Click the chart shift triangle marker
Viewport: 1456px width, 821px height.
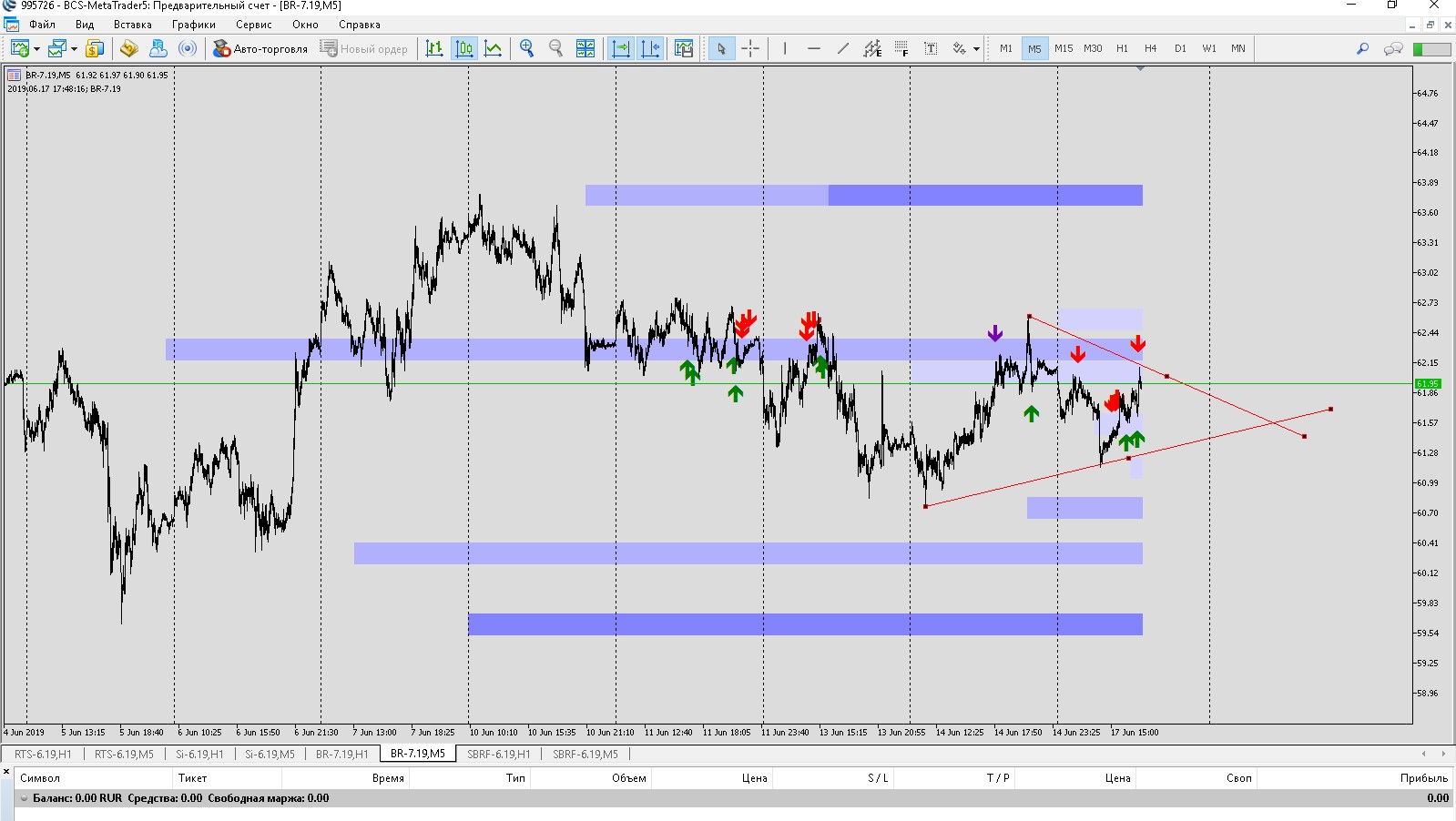click(x=1140, y=68)
